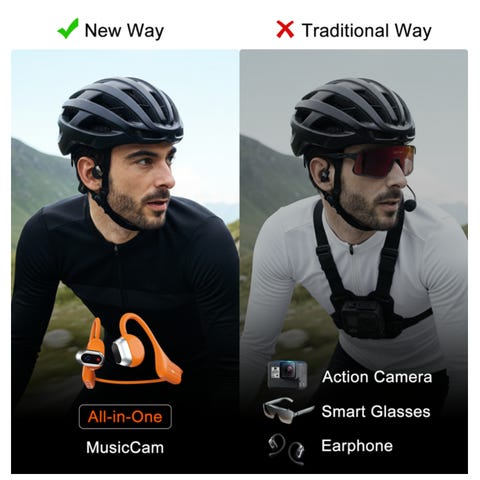Viewport: 480px width, 480px height.
Task: Click the action camera icon
Action: click(287, 375)
